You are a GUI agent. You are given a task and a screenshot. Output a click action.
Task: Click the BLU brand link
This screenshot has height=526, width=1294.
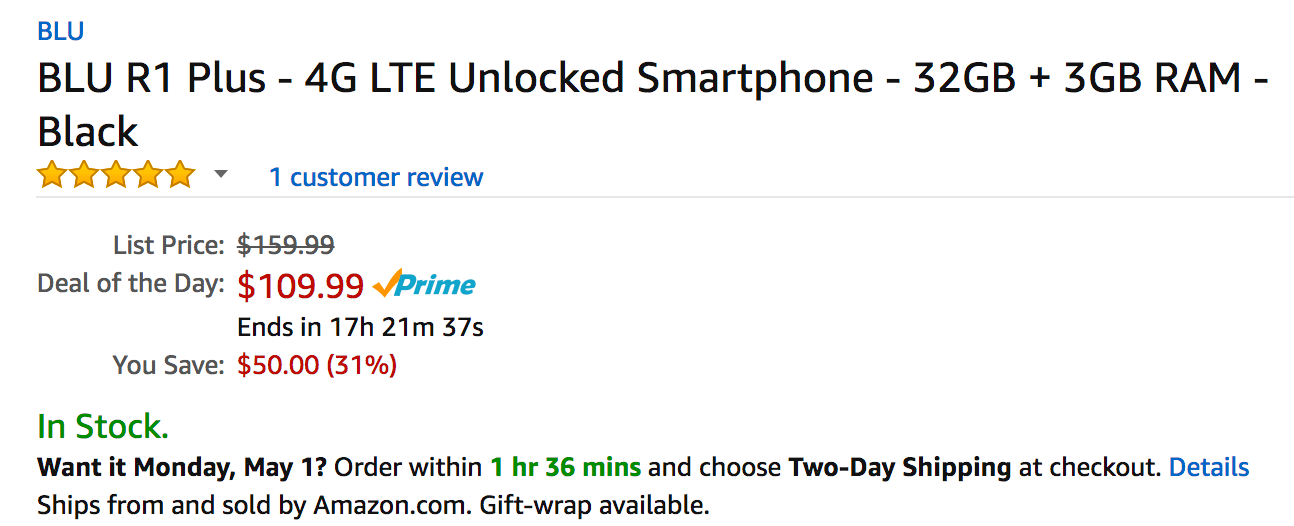pos(60,31)
